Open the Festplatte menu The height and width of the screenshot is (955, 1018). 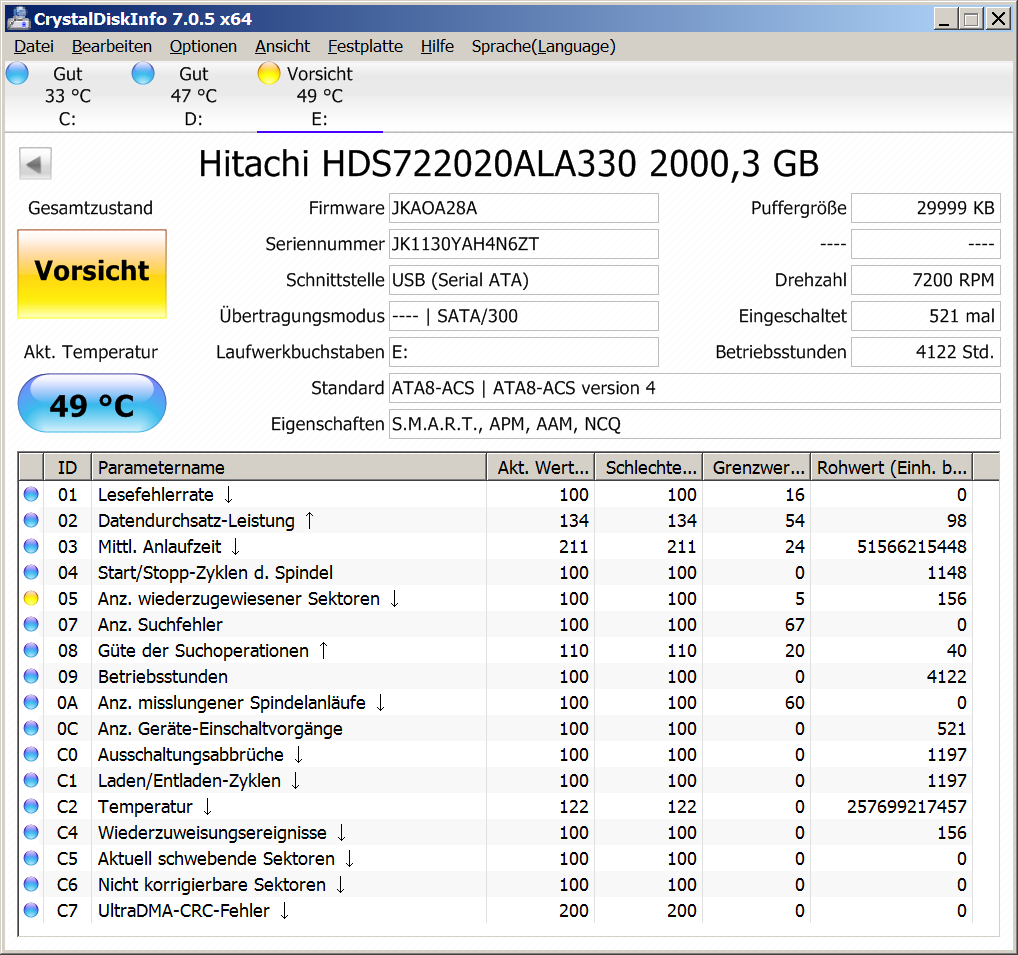tap(365, 46)
